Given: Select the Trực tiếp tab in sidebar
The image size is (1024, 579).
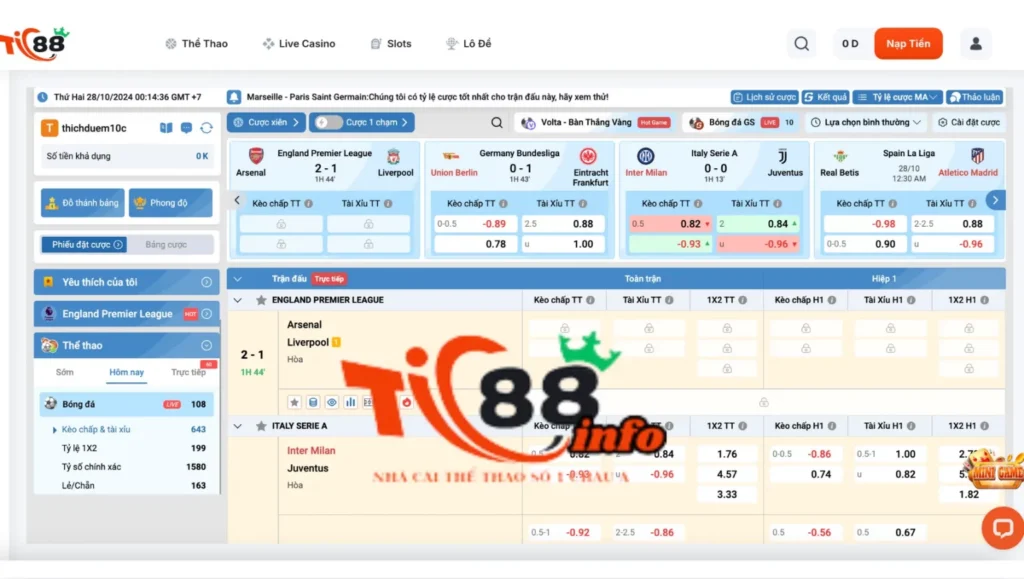Looking at the screenshot, I should tap(188, 372).
